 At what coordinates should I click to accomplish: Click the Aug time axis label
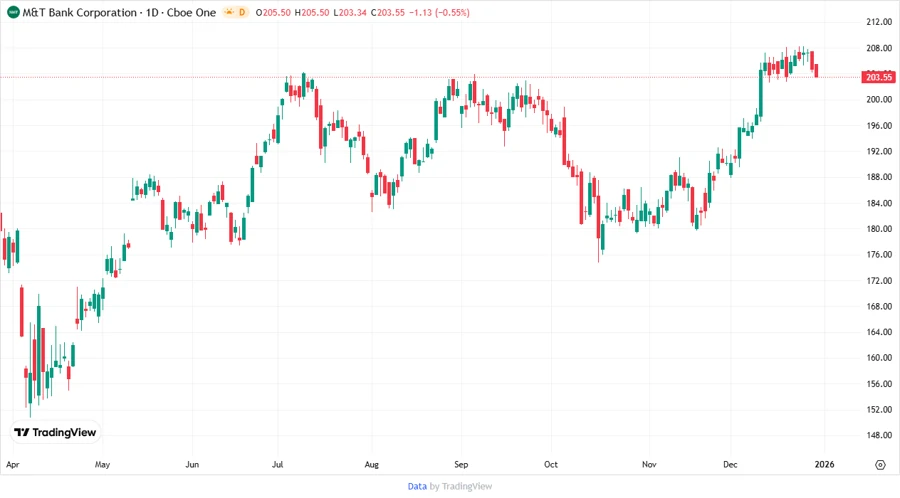[x=371, y=465]
